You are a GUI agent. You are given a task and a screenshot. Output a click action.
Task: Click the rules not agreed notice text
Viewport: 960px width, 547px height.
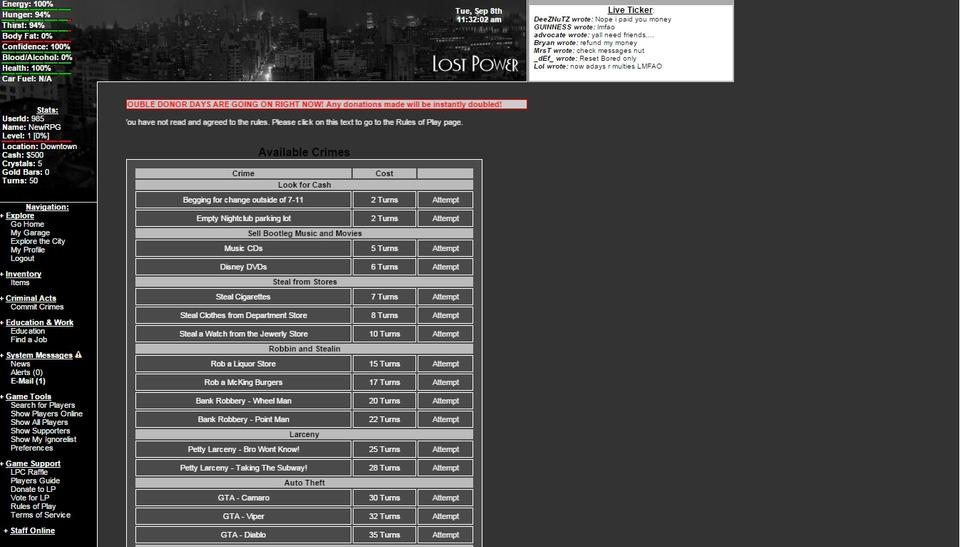[294, 122]
